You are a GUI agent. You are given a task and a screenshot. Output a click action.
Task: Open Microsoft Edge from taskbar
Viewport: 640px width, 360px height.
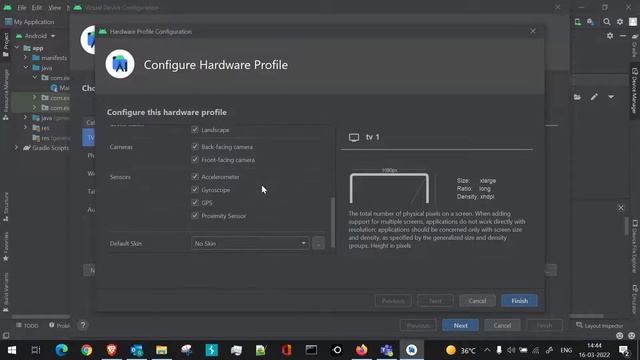[x=62, y=350]
